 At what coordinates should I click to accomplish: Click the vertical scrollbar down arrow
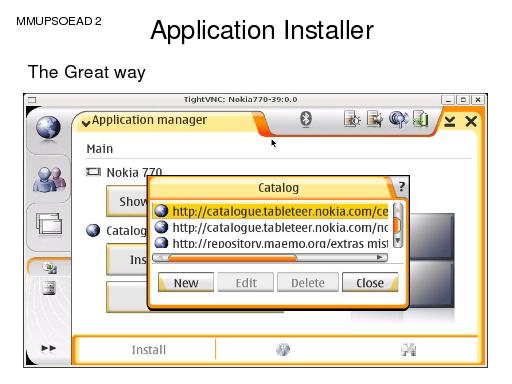tap(398, 241)
